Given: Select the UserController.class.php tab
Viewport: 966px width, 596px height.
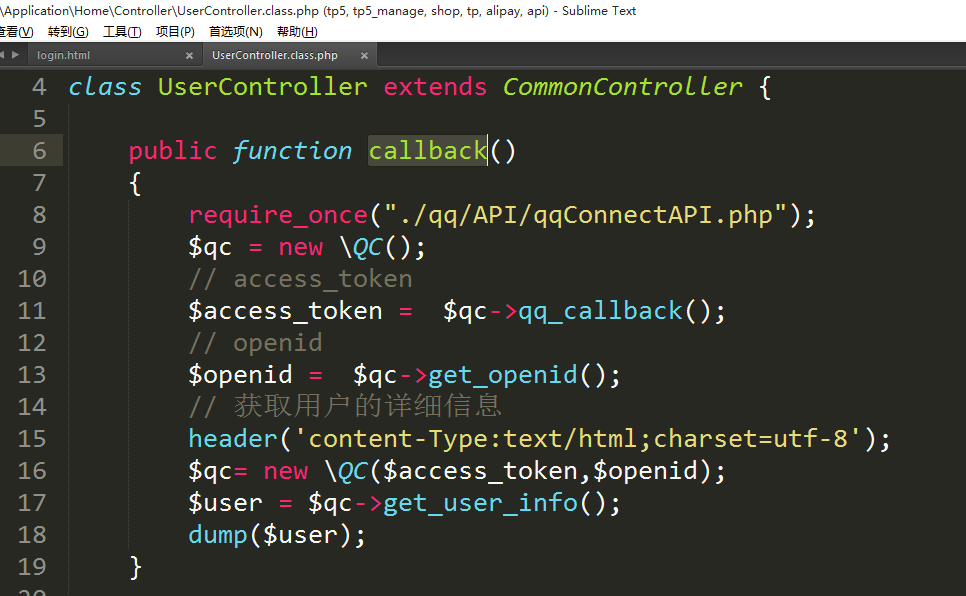Looking at the screenshot, I should pos(275,56).
